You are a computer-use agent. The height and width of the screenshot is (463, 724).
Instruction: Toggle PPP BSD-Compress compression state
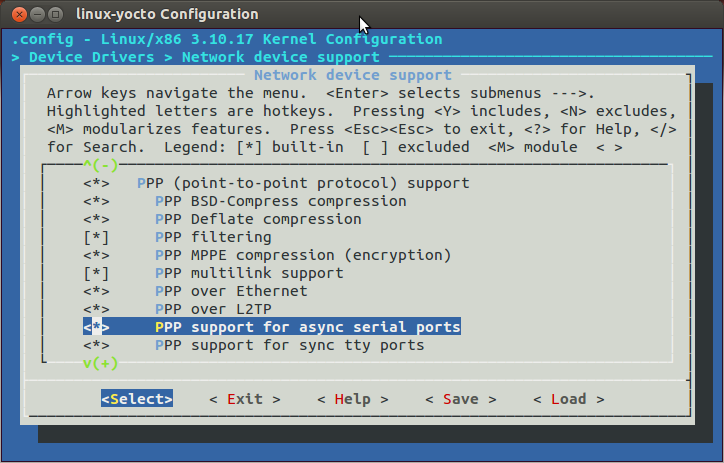click(97, 201)
